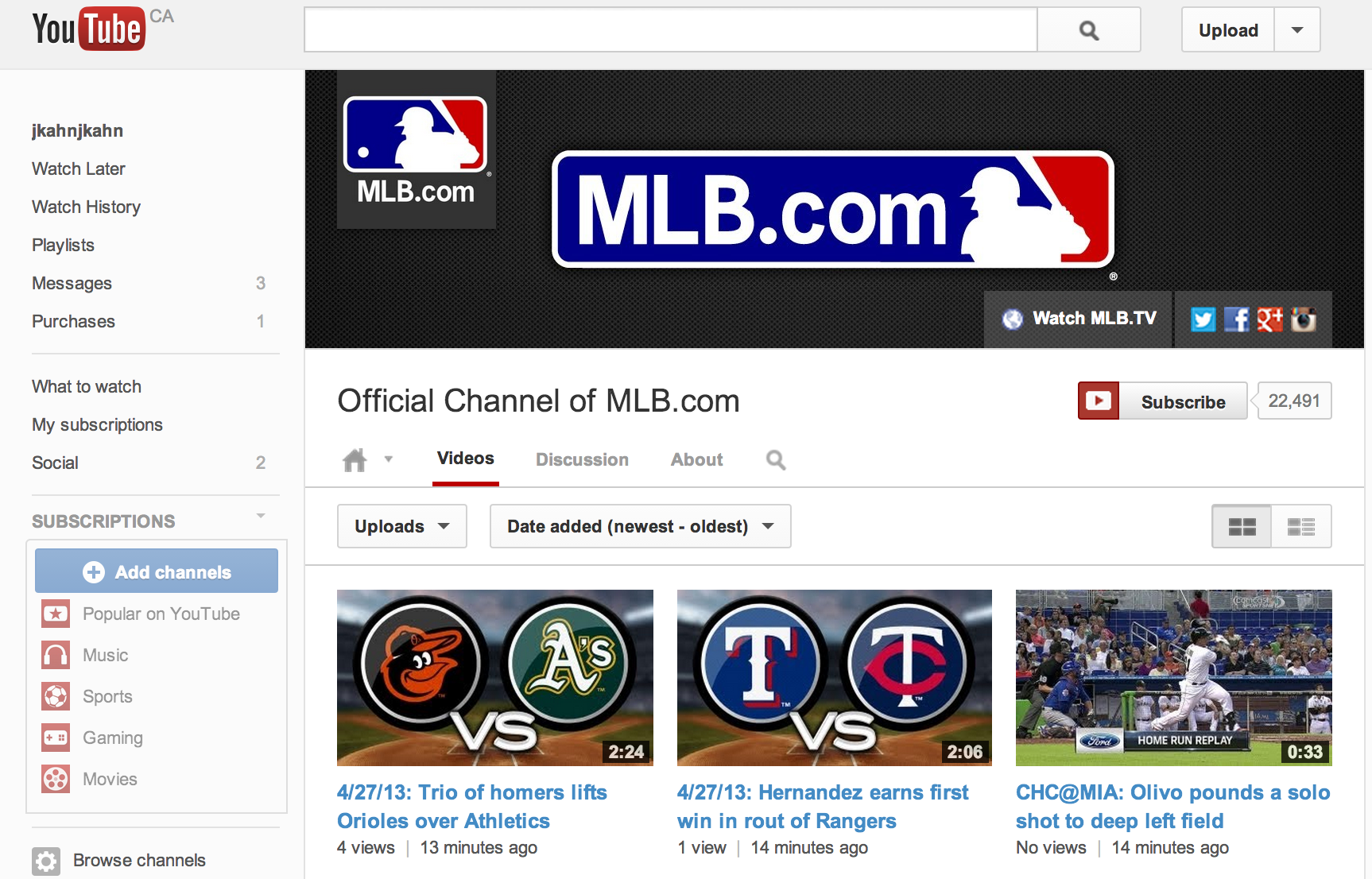This screenshot has height=879, width=1372.
Task: Switch to the Discussion tab
Action: coord(581,459)
